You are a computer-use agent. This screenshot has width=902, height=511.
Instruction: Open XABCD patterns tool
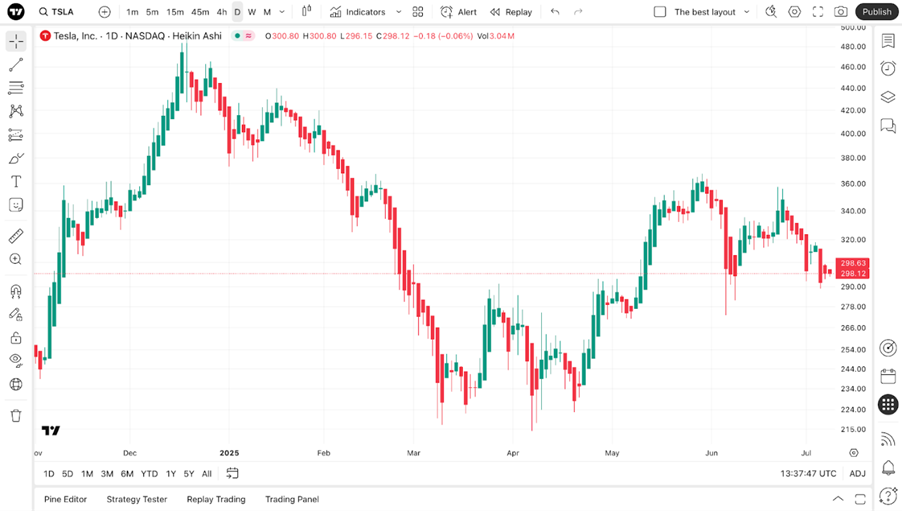point(16,110)
